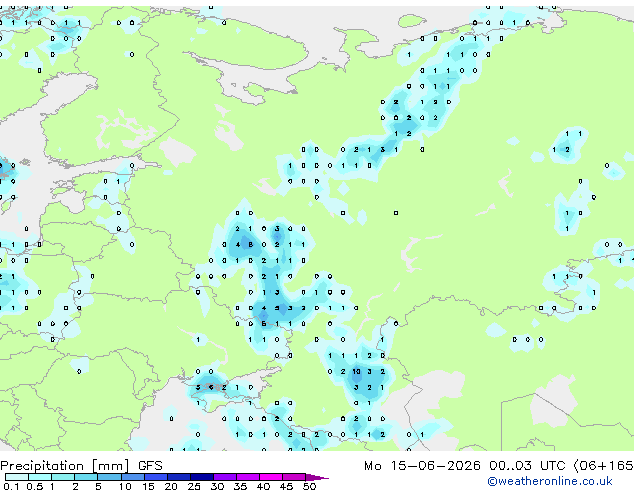The width and height of the screenshot is (634, 490).
Task: Click the '40' legend scale label
Action: [263, 486]
